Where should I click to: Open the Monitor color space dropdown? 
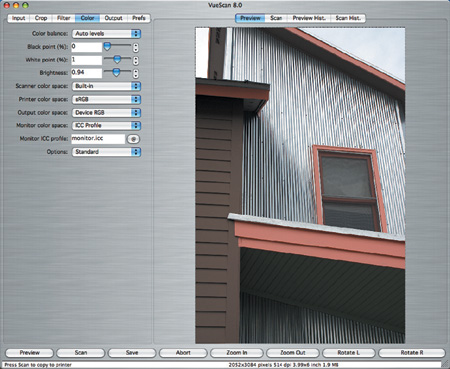[106, 125]
